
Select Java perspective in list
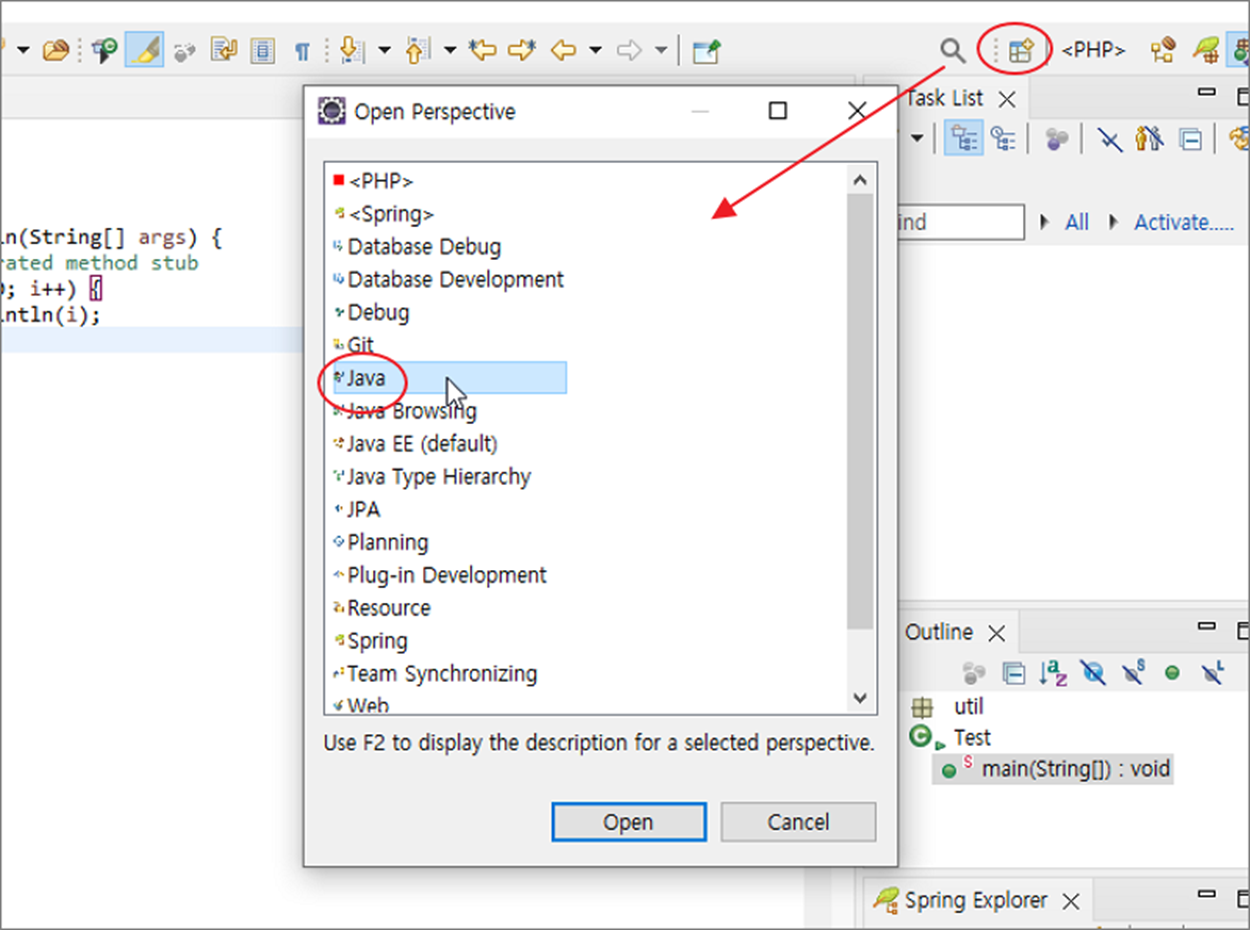[450, 378]
